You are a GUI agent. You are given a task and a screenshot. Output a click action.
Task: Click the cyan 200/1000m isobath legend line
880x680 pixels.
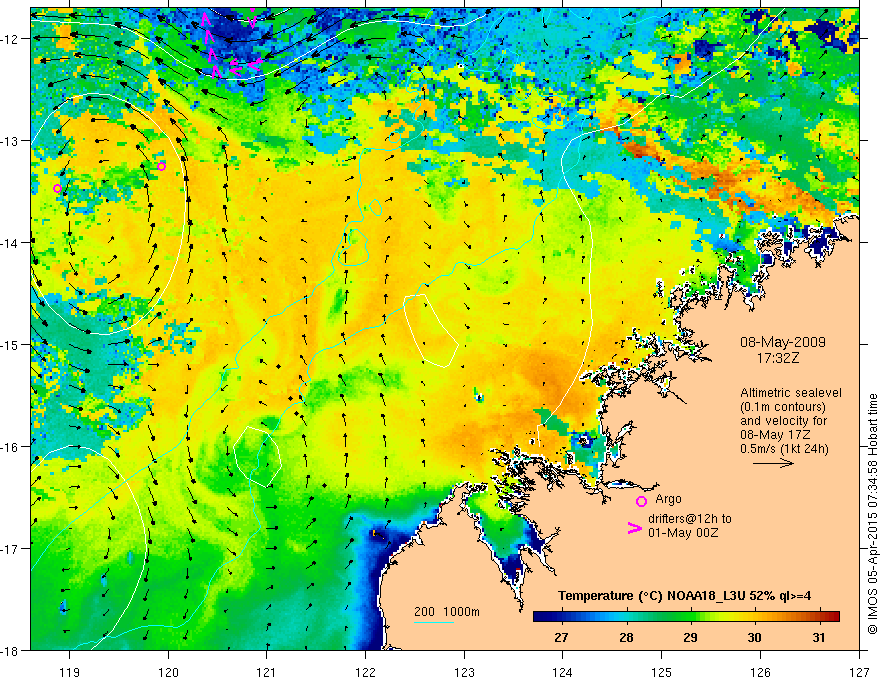click(434, 622)
